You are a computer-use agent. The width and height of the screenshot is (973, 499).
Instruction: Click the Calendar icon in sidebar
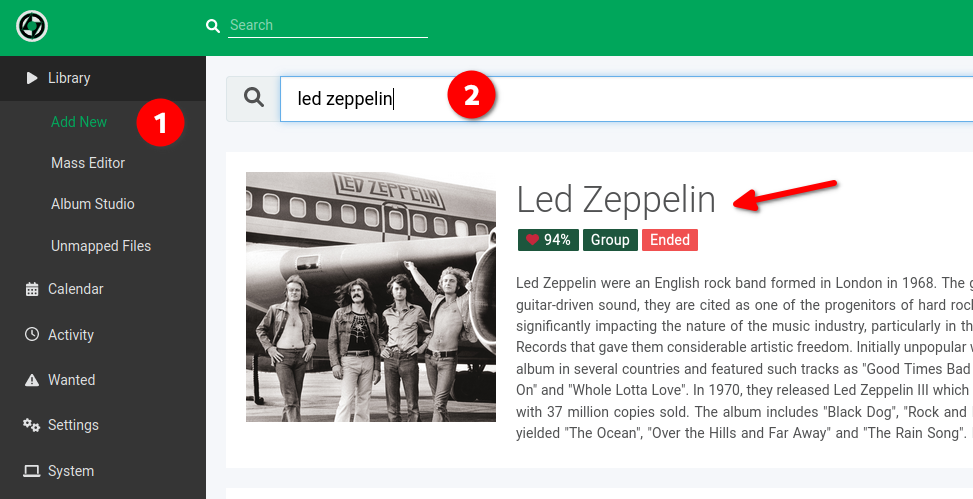32,289
